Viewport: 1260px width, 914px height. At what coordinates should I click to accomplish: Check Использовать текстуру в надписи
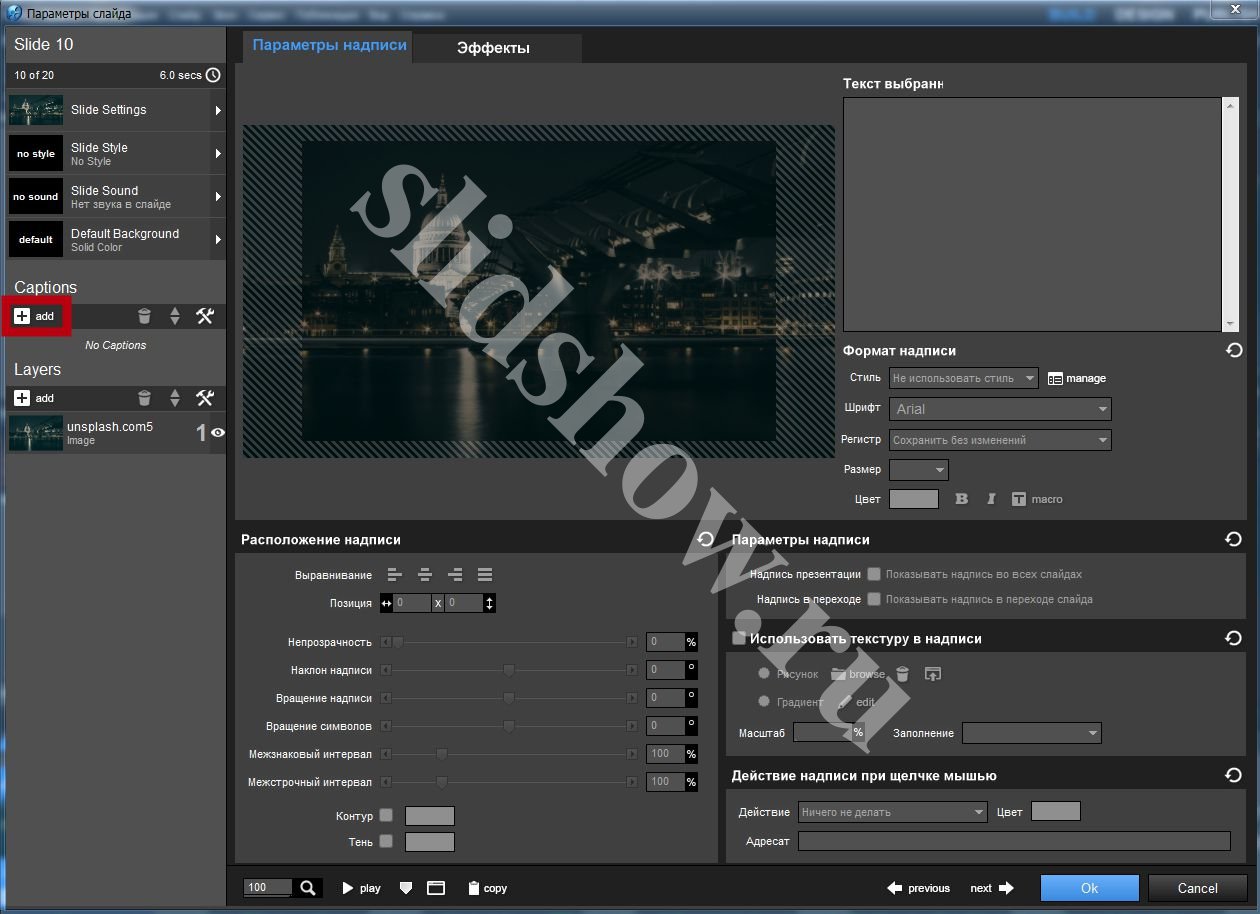coord(740,638)
